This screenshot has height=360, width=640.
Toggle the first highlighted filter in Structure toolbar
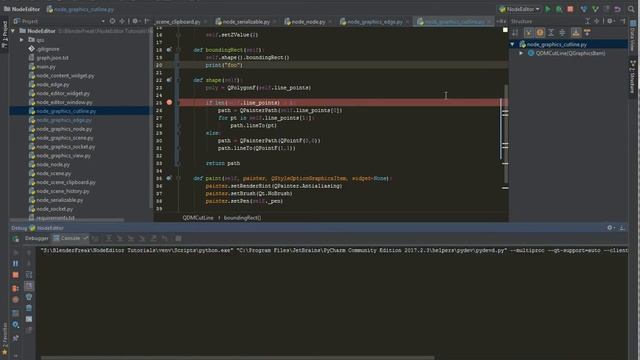click(529, 33)
